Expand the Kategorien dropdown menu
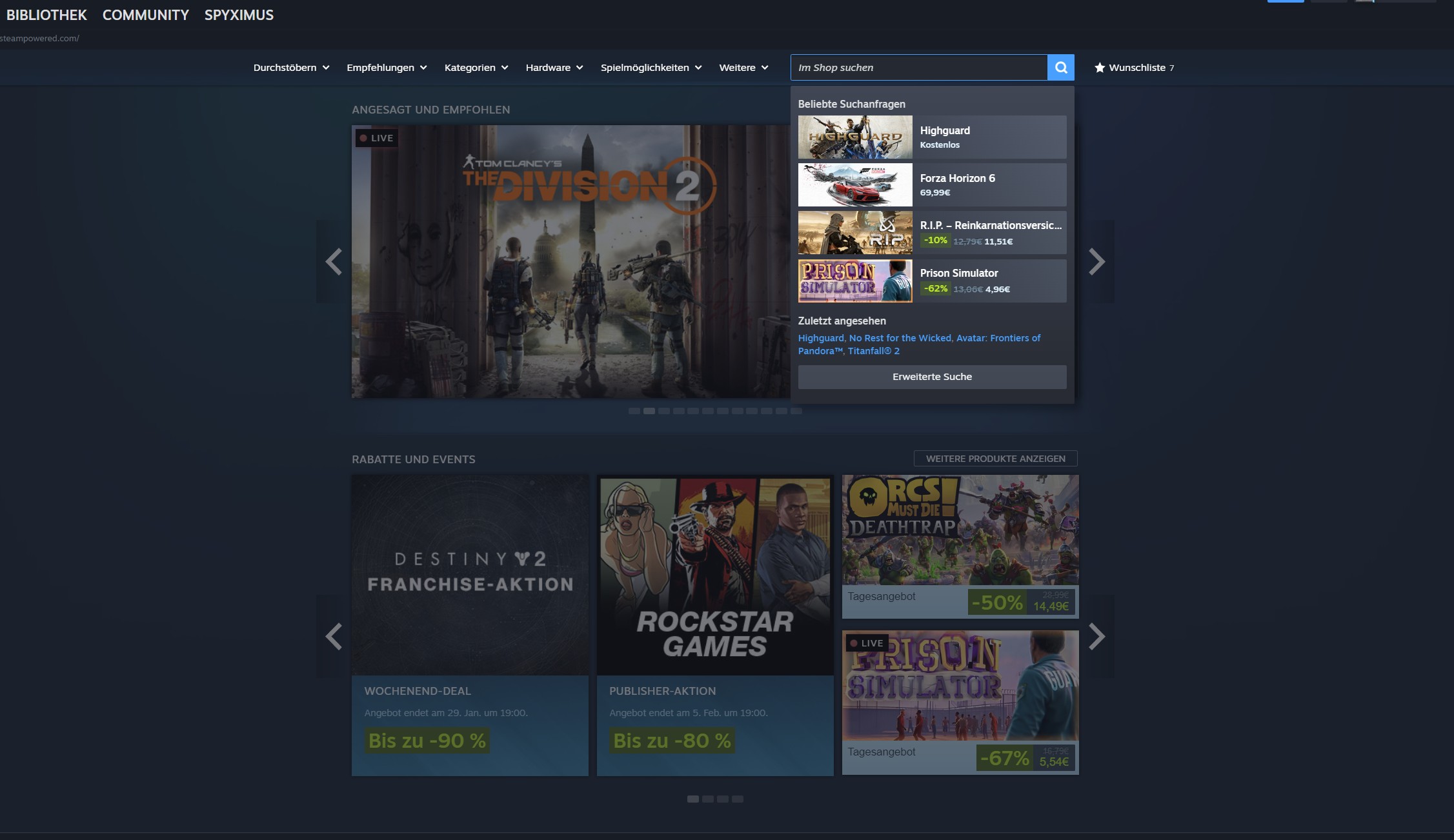Viewport: 1454px width, 840px height. tap(476, 68)
